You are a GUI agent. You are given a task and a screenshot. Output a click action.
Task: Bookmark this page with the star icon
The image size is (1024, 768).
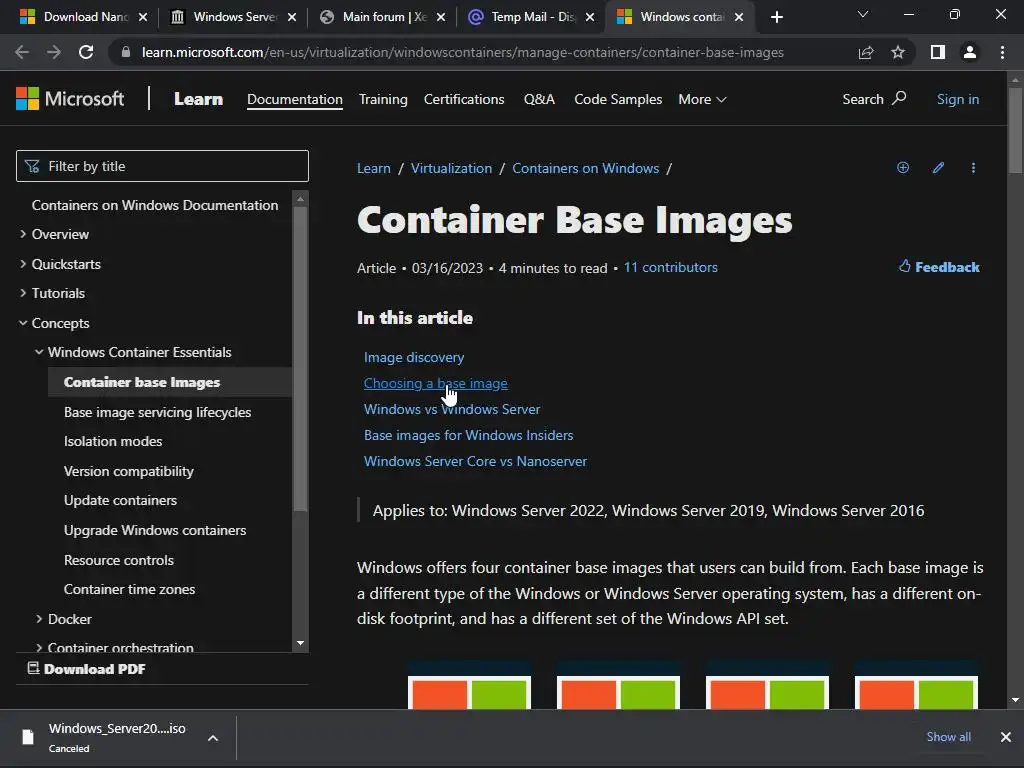click(x=898, y=52)
